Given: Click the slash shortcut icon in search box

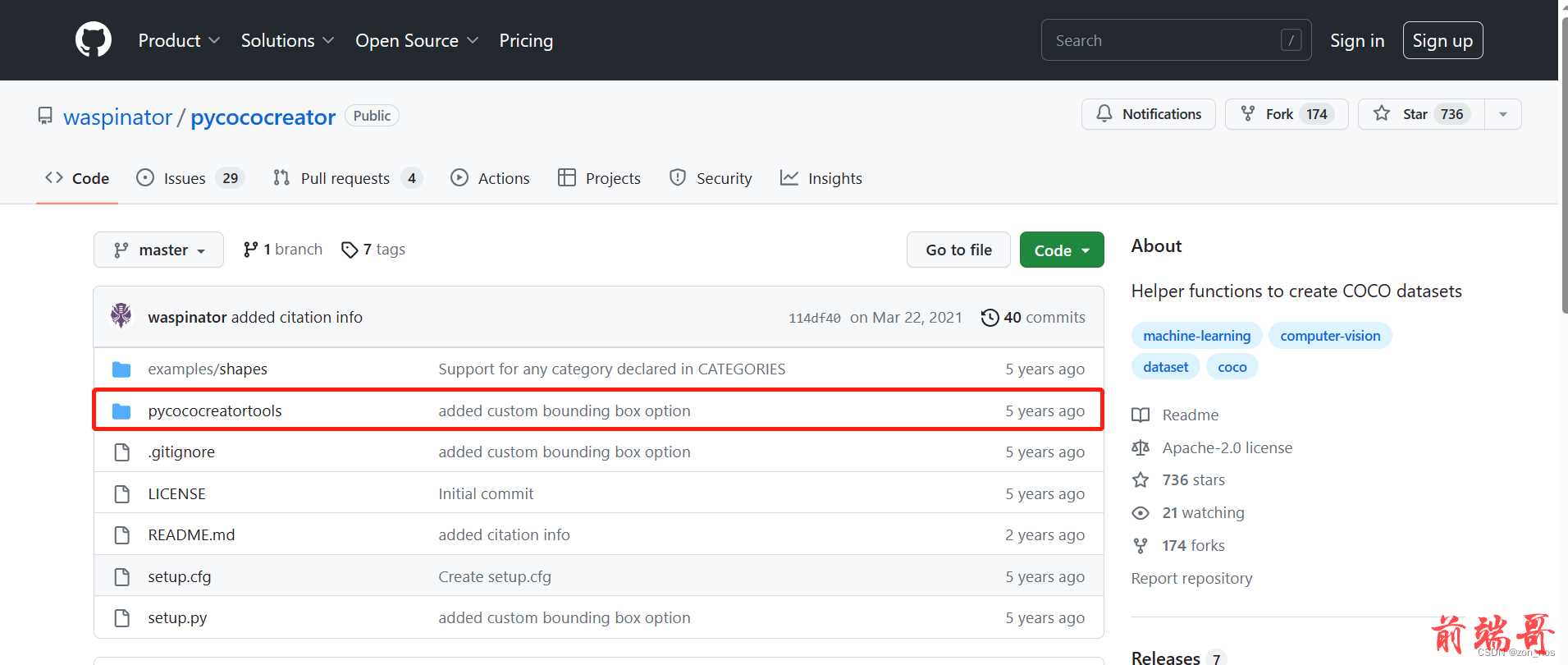Looking at the screenshot, I should click(1291, 40).
